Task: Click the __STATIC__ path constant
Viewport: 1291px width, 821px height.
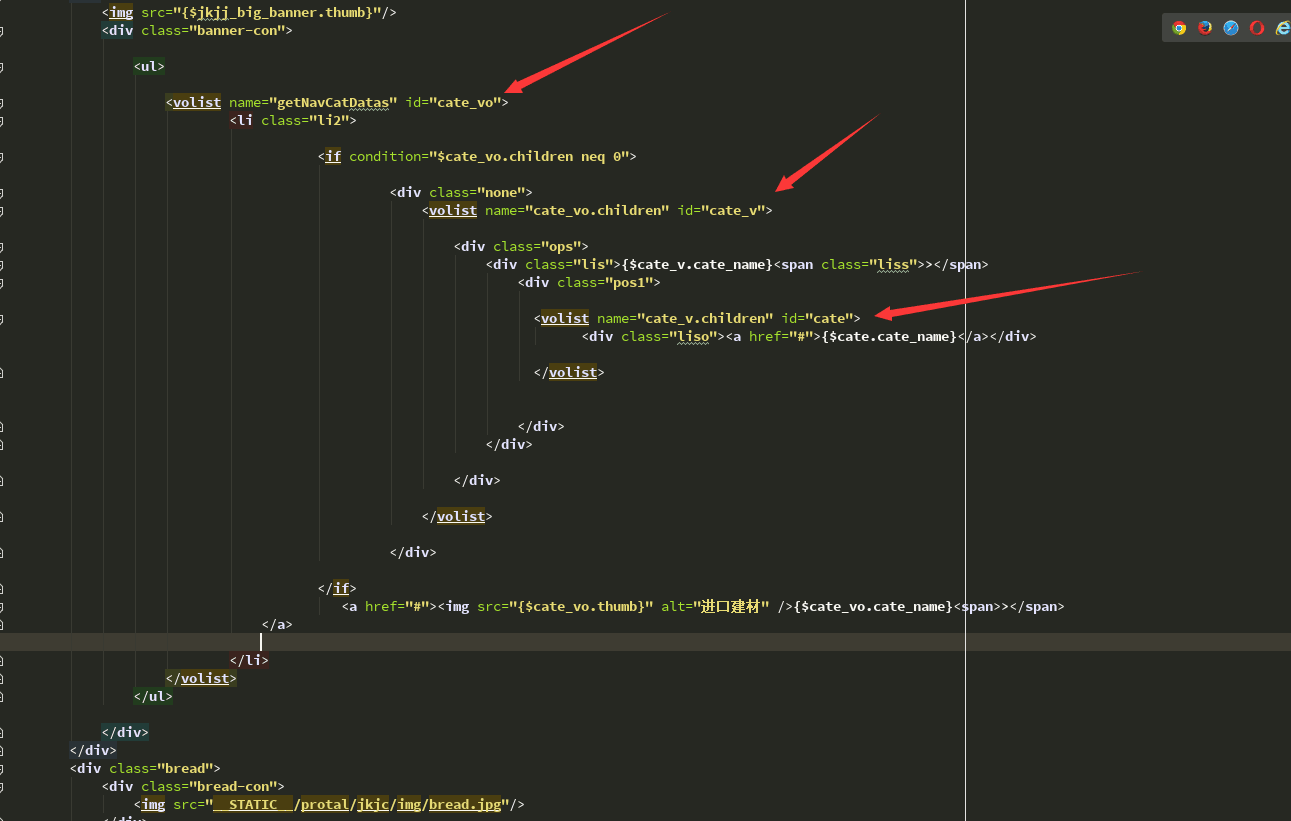Action: tap(253, 804)
